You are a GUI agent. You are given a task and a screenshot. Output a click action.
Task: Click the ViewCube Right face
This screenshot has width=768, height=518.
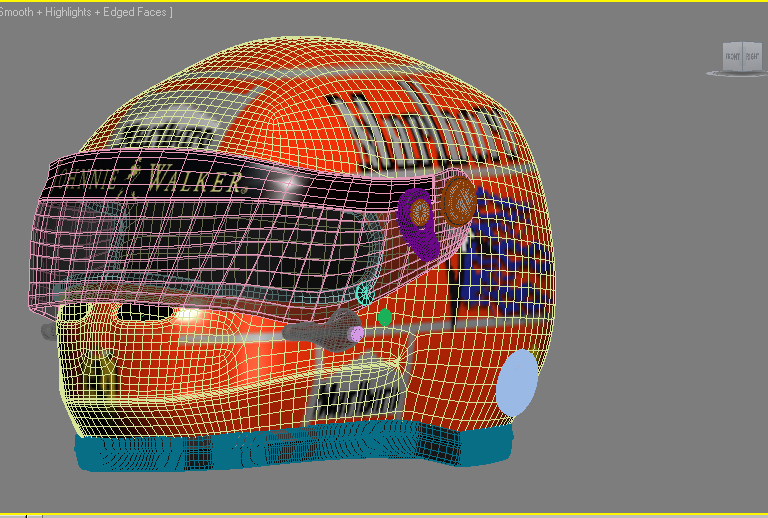pyautogui.click(x=752, y=56)
